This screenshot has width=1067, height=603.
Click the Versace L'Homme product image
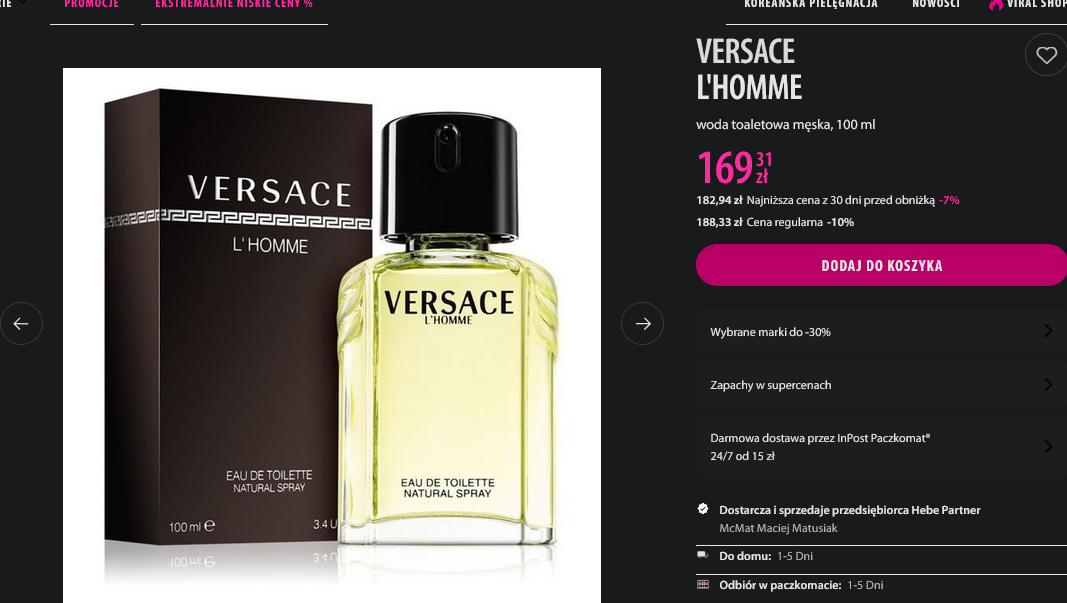point(332,335)
